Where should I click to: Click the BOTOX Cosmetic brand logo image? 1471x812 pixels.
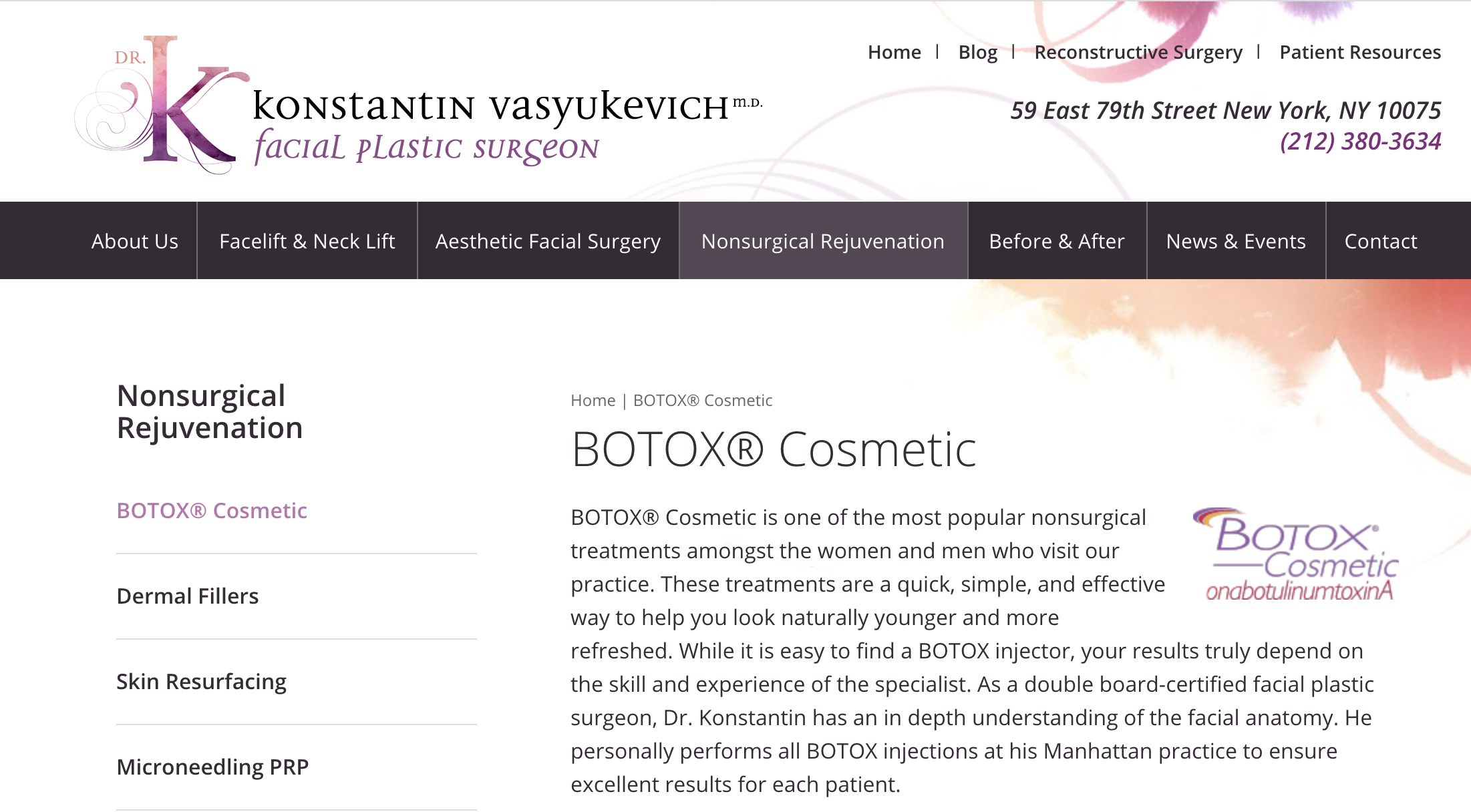[1295, 556]
